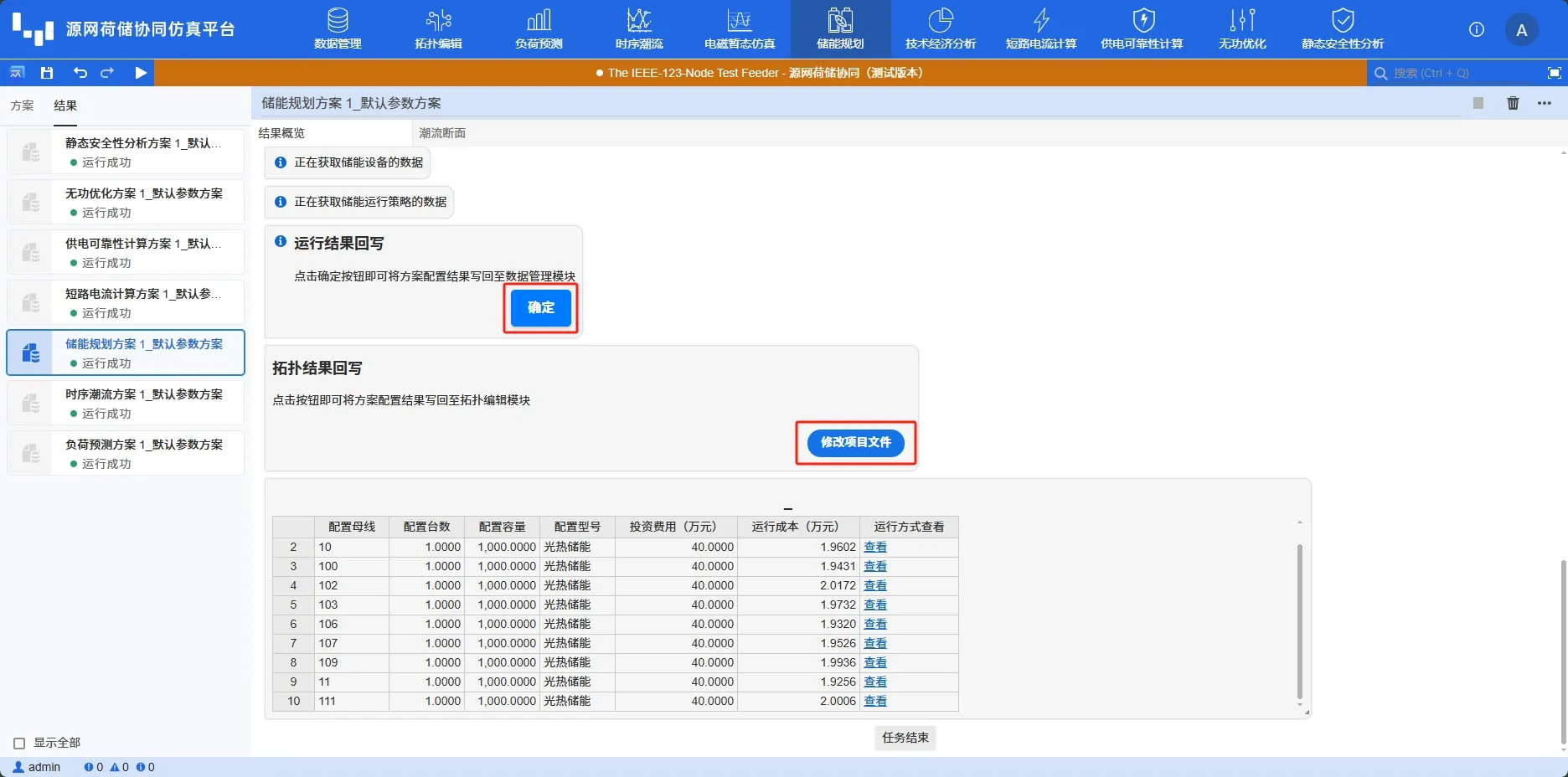Click the stop square icon in plan header

click(1478, 103)
